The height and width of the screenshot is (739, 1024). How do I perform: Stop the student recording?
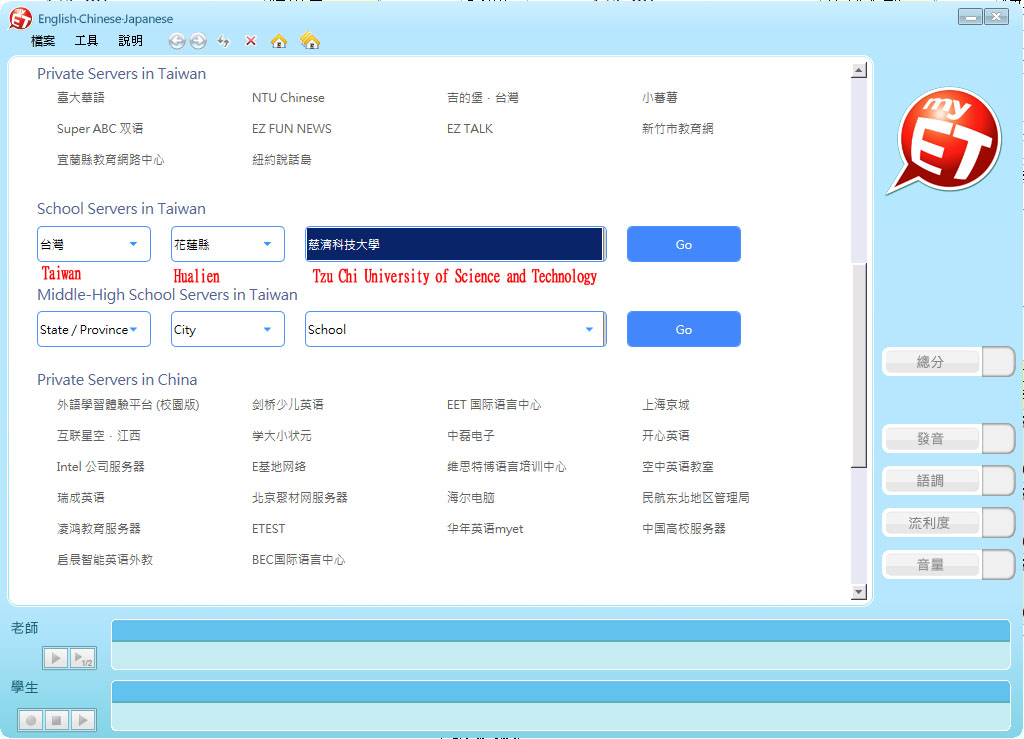coord(56,720)
